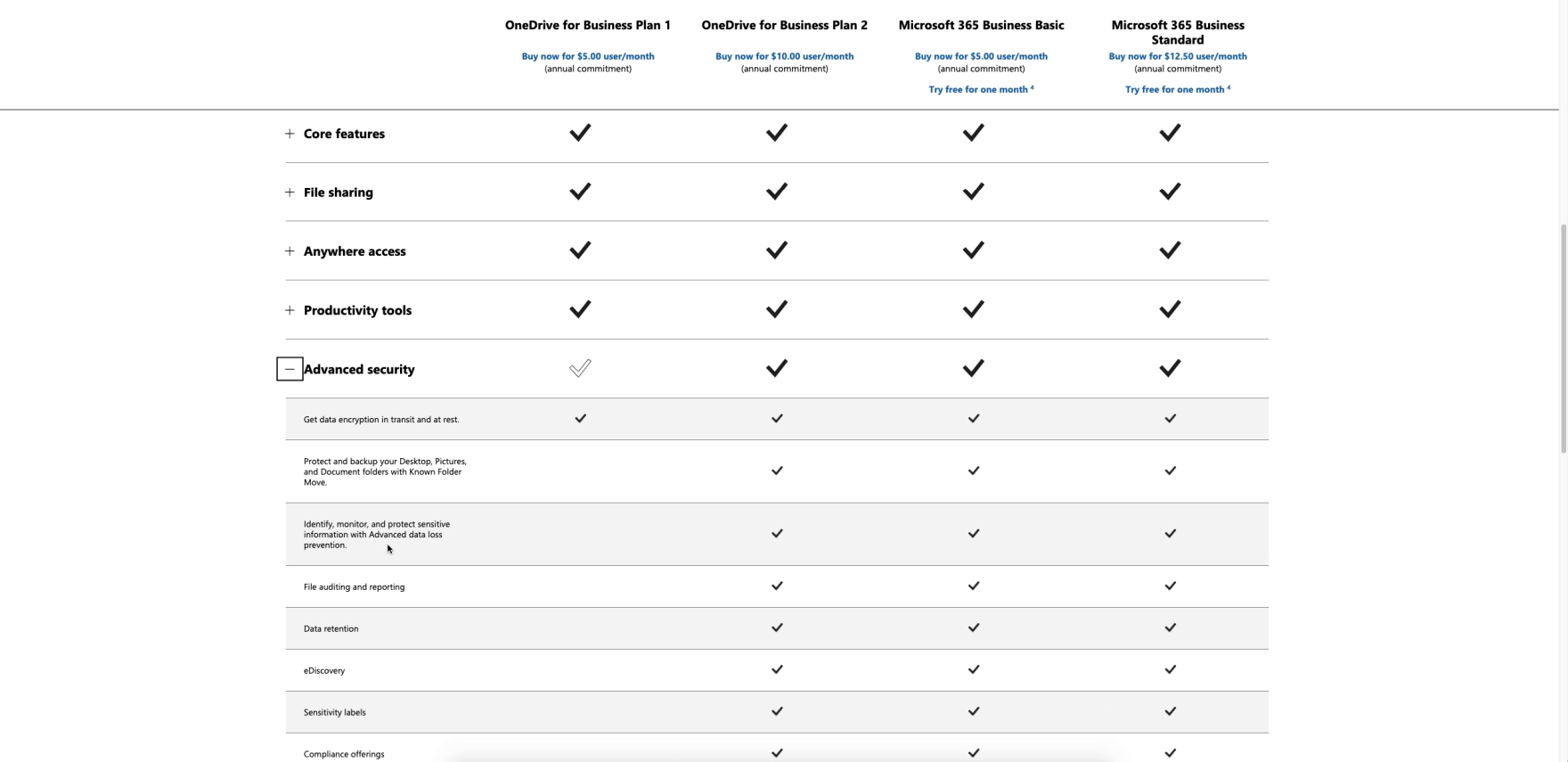Try Business Basic free for one month
Image resolution: width=1568 pixels, height=762 pixels.
[980, 89]
